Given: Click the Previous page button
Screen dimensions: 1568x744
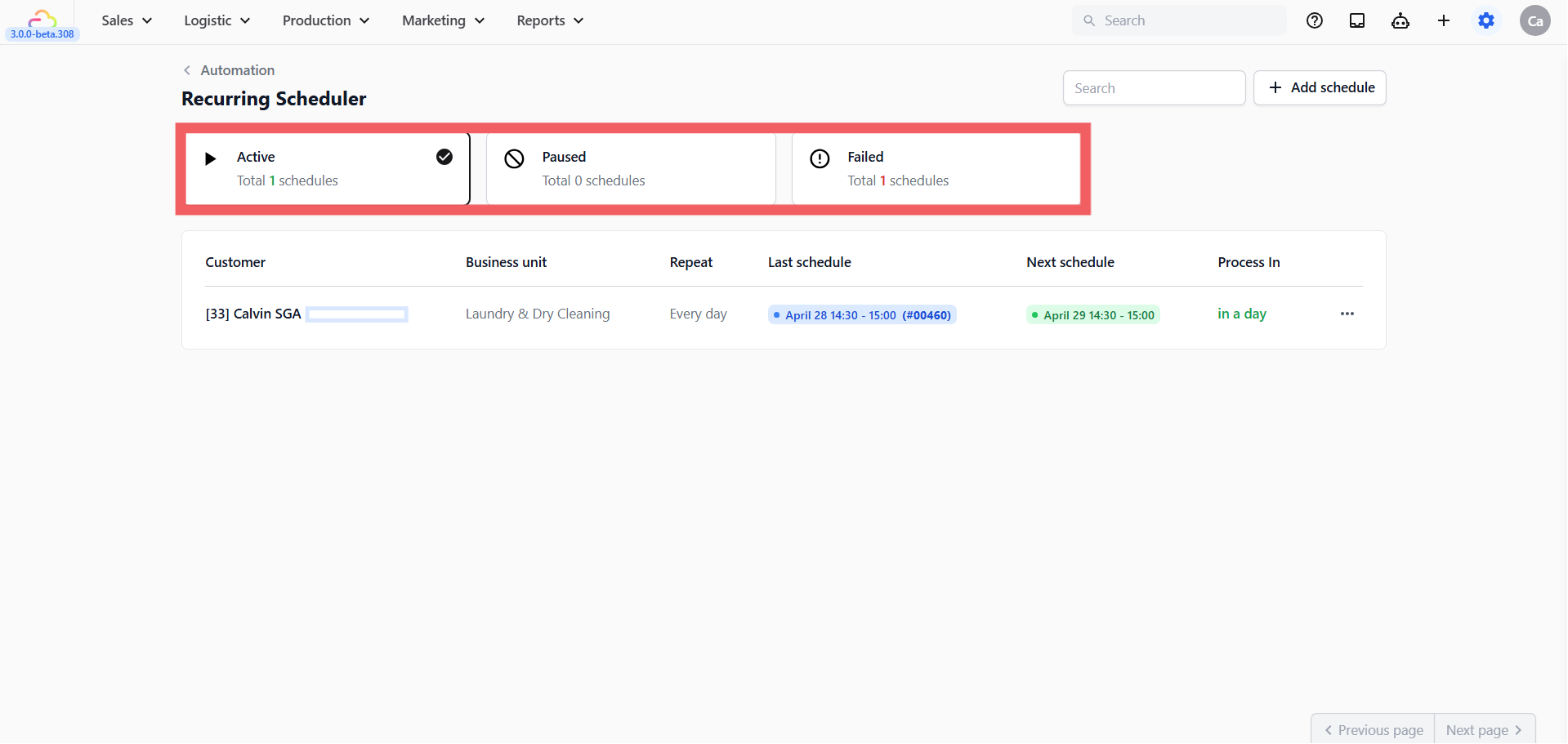Looking at the screenshot, I should pos(1373,729).
